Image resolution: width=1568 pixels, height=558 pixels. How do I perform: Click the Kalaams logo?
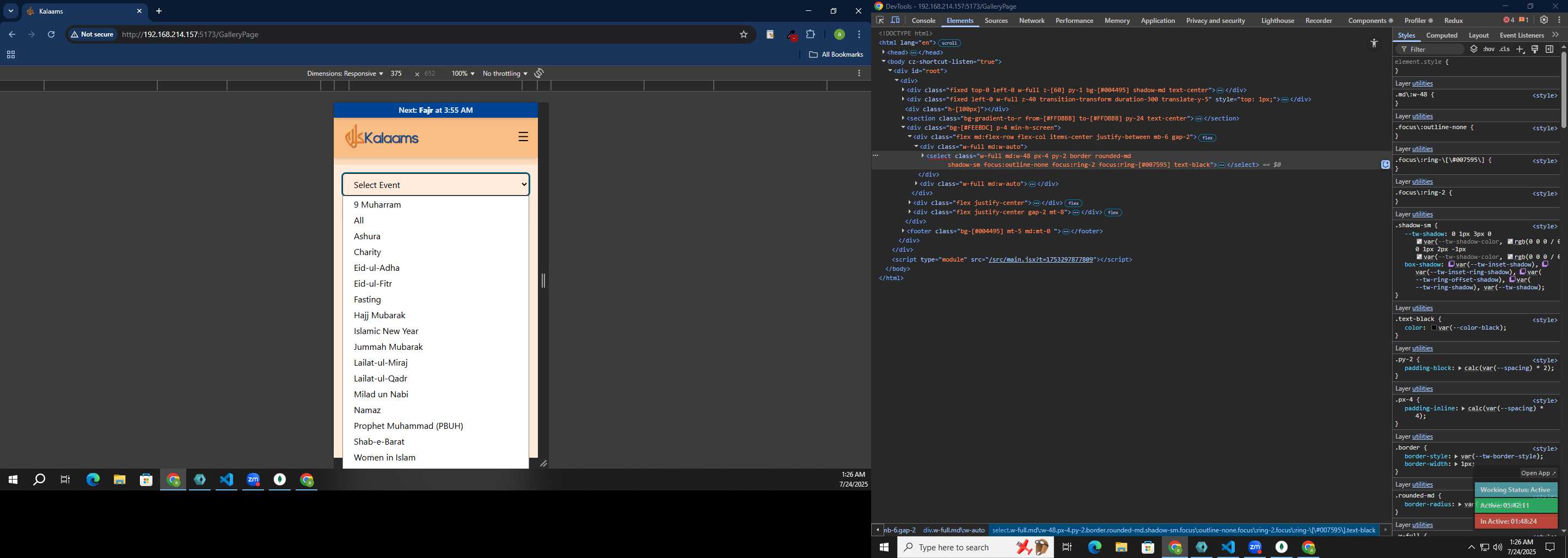[x=382, y=137]
